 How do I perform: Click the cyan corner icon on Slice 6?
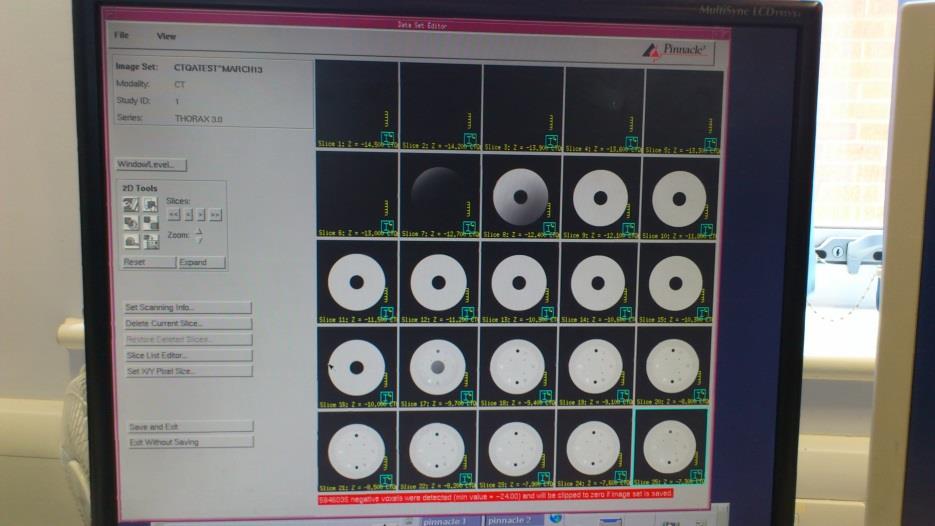(x=388, y=227)
